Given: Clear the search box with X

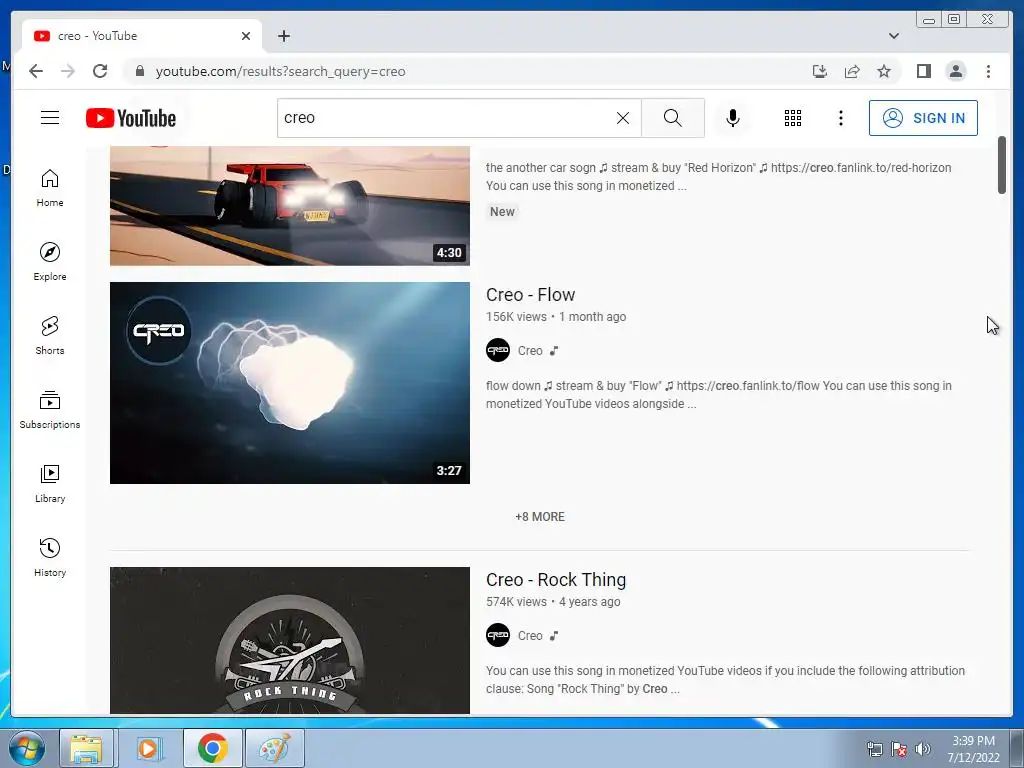Looking at the screenshot, I should (x=623, y=118).
